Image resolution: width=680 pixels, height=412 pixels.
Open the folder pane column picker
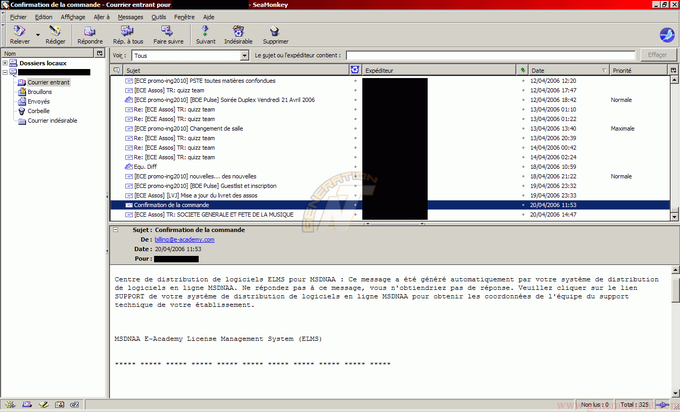tap(100, 53)
